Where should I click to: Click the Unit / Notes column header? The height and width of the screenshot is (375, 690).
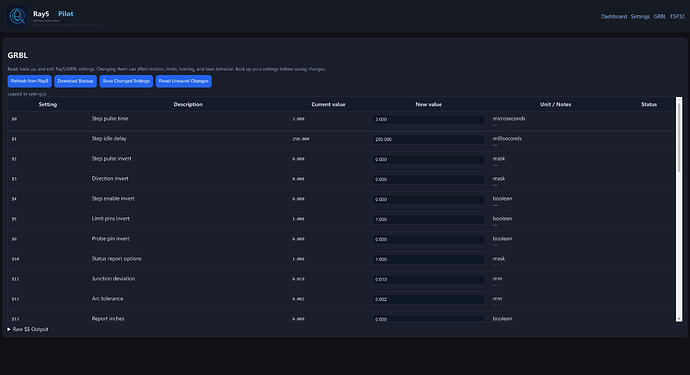tap(555, 104)
